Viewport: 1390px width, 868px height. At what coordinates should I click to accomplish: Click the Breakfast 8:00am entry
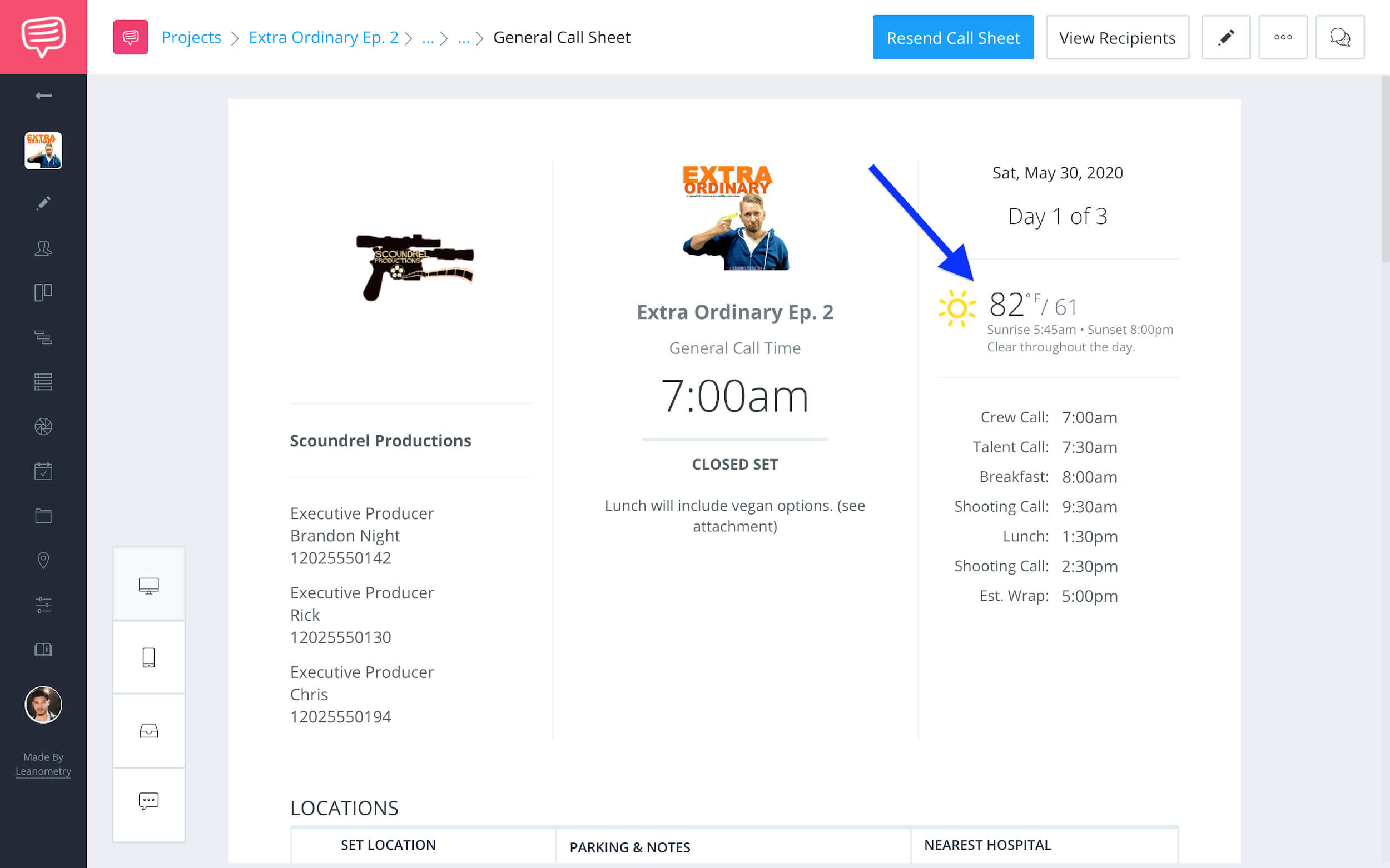pos(1048,477)
